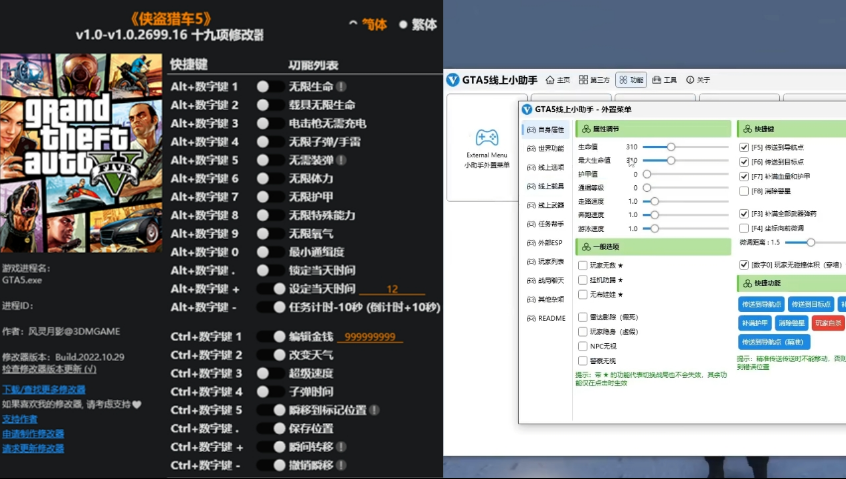Viewport: 846px width, 479px height.
Task: Click the grid icon for 第三方
Action: [583, 80]
